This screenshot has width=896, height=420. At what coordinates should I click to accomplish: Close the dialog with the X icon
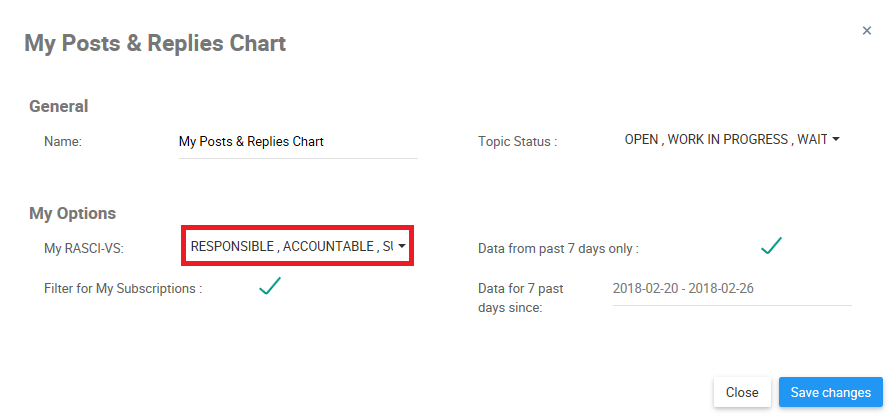click(867, 31)
